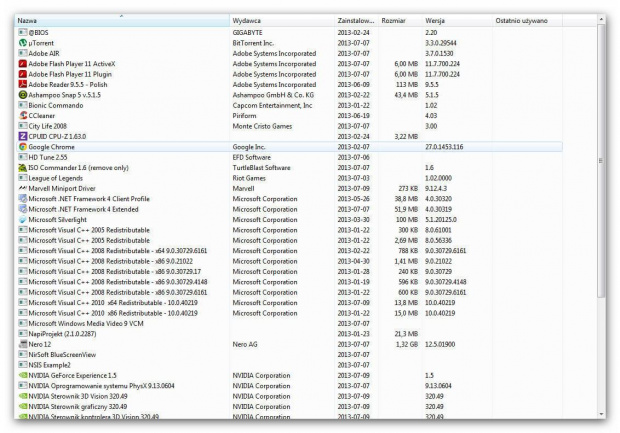The height and width of the screenshot is (433, 620).
Task: Select Visual C++ 2008 Redistributable x86 9.0.21022
Action: coord(288,261)
